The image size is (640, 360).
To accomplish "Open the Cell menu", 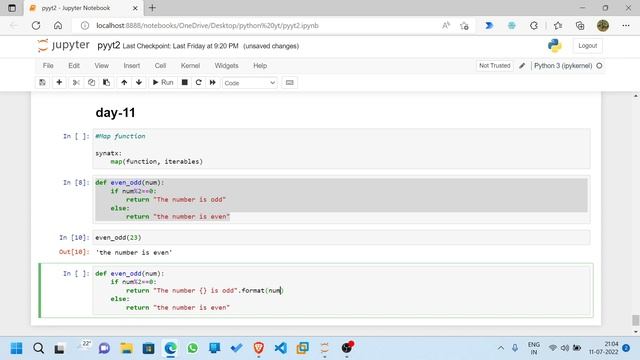I will 160,66.
